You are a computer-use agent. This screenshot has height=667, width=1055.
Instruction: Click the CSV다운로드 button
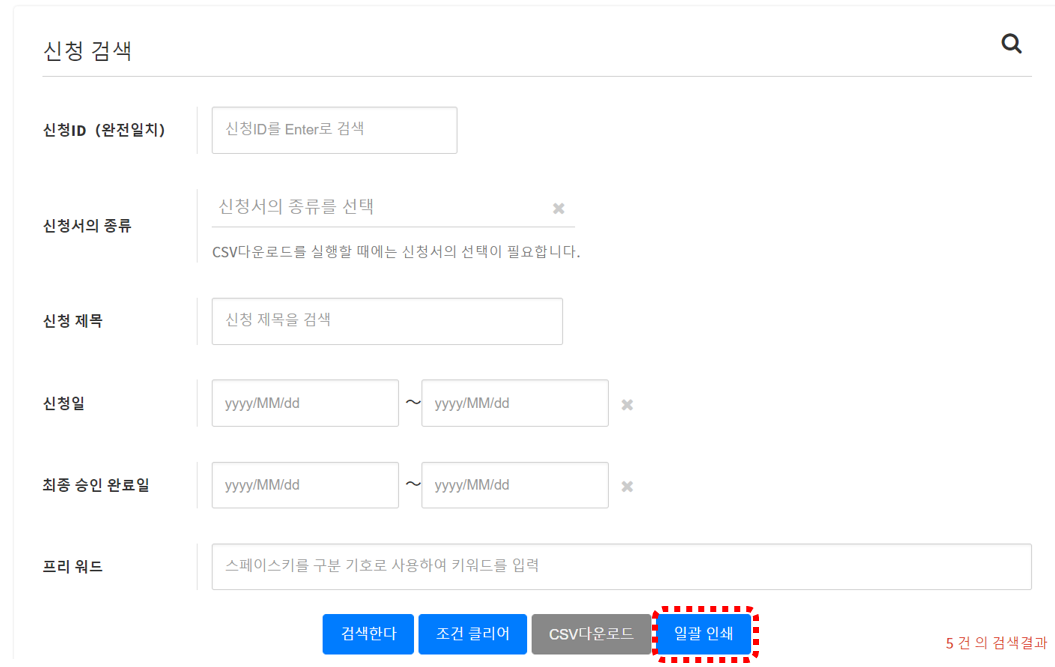tap(591, 634)
